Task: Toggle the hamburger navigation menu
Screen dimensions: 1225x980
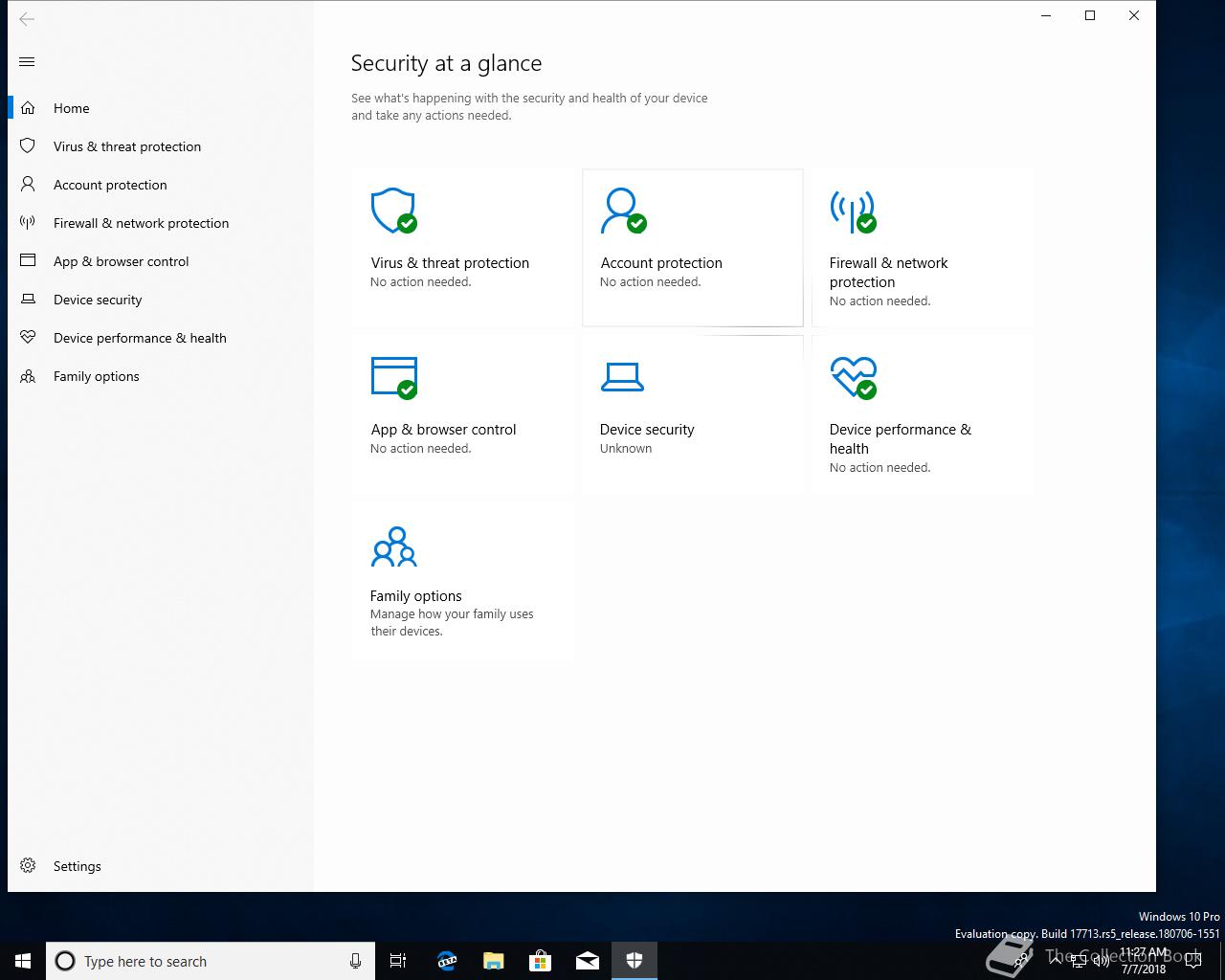Action: coord(27,62)
